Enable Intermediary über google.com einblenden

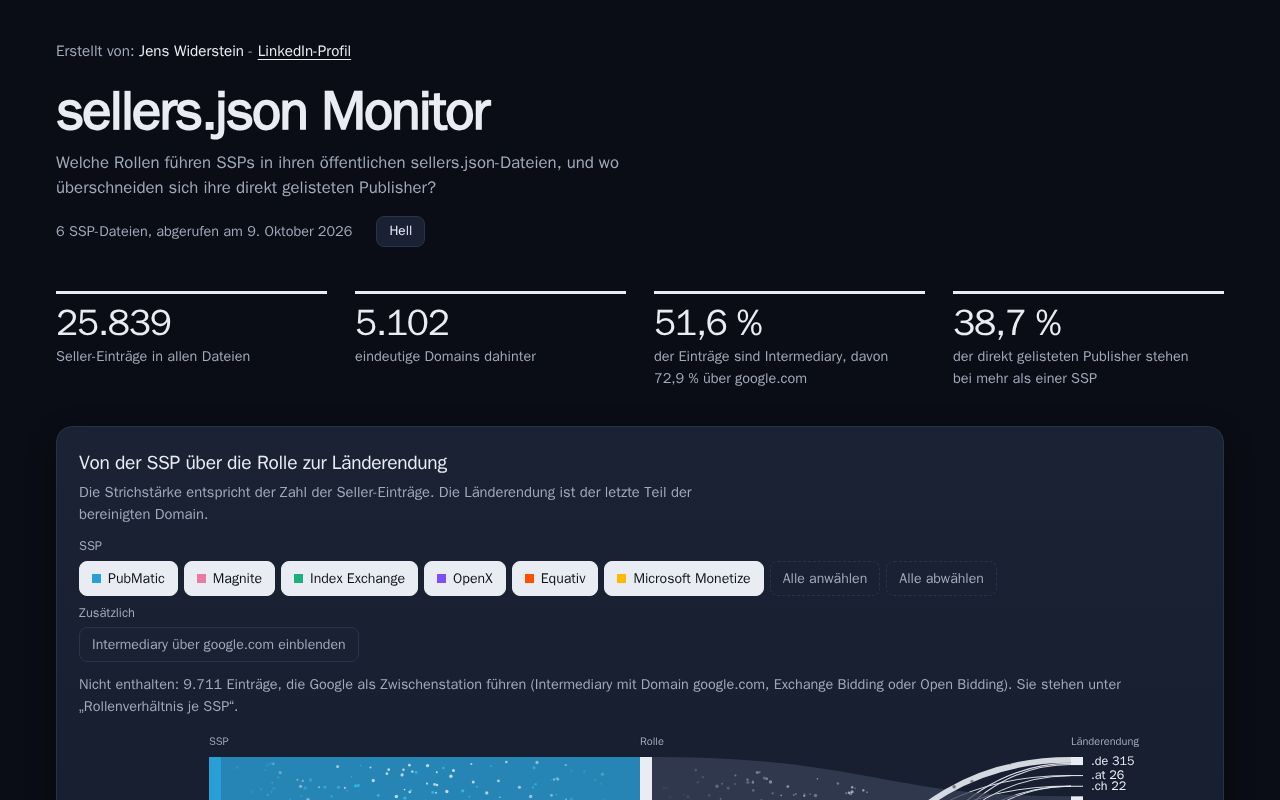(219, 644)
